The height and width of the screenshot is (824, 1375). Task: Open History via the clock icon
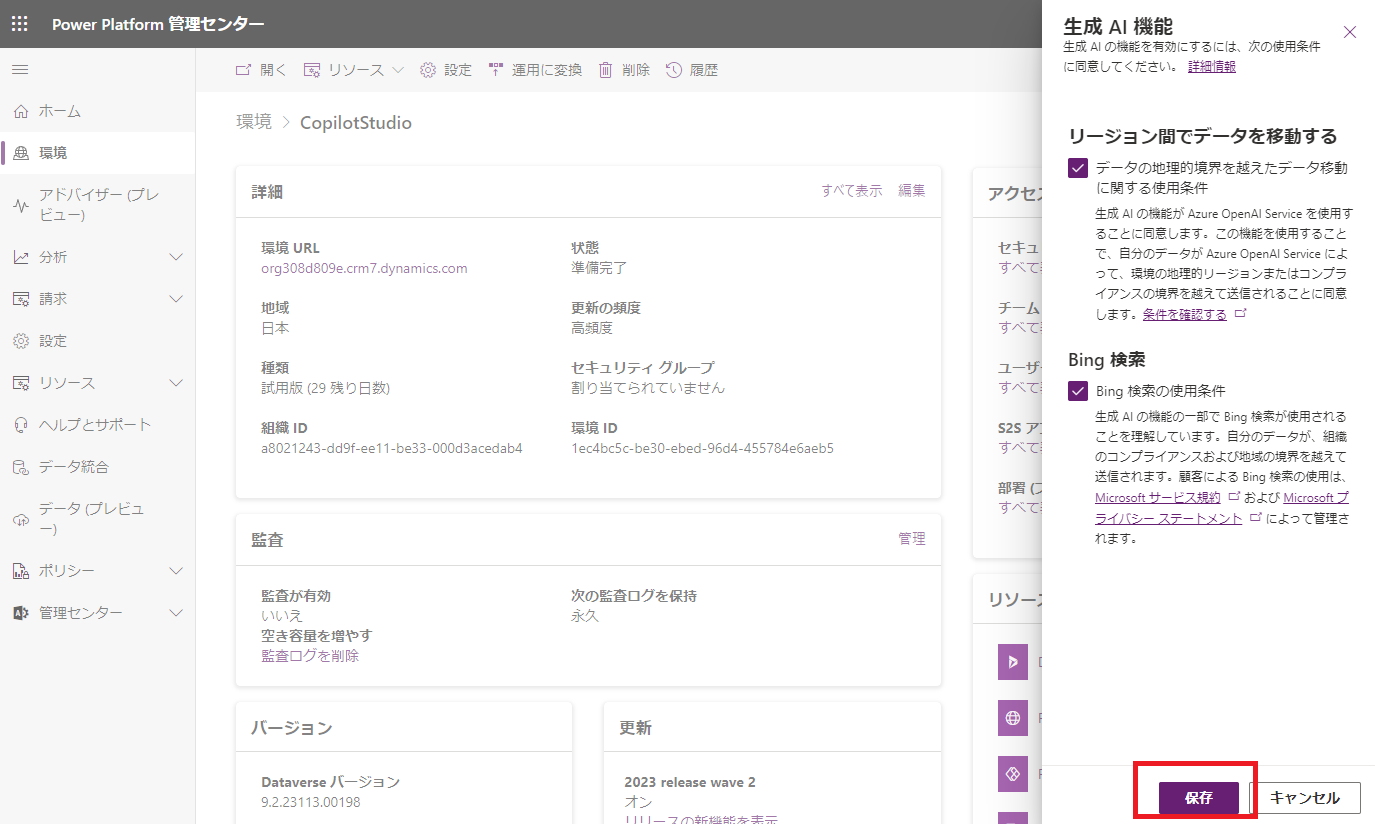tap(674, 70)
